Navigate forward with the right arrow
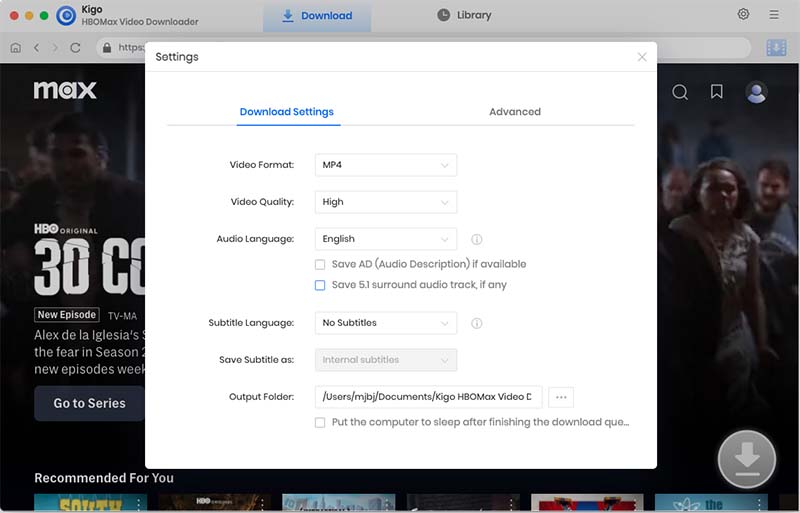This screenshot has width=800, height=513. click(55, 47)
